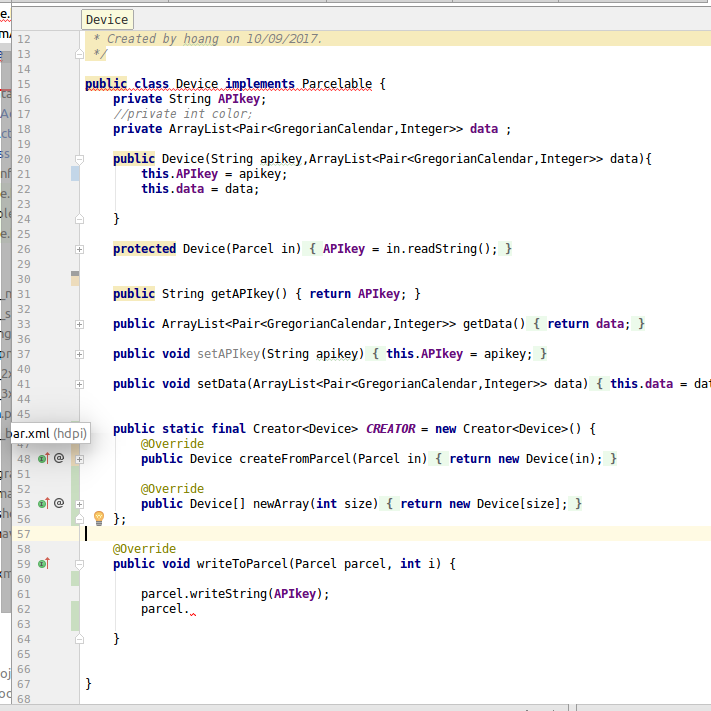Viewport: 711px width, 711px height.
Task: Click the lightbulb quick-fix icon
Action: tap(99, 518)
